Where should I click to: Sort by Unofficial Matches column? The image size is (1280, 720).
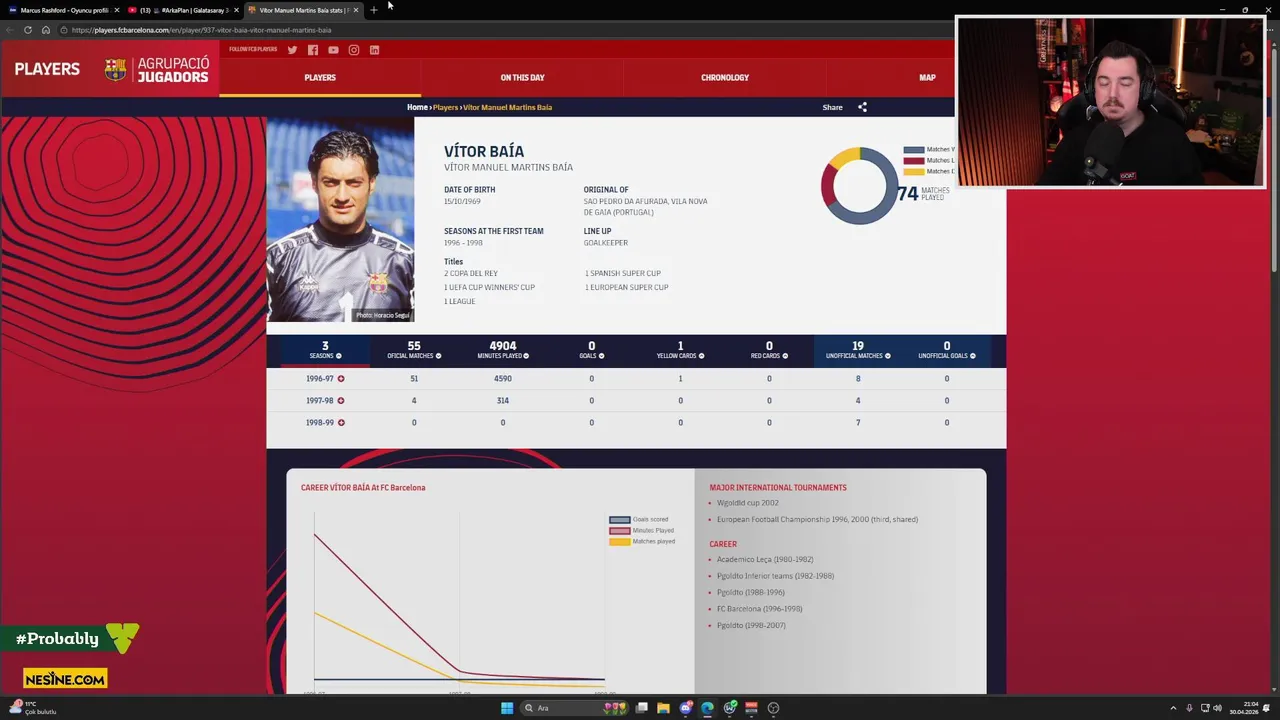(x=858, y=350)
